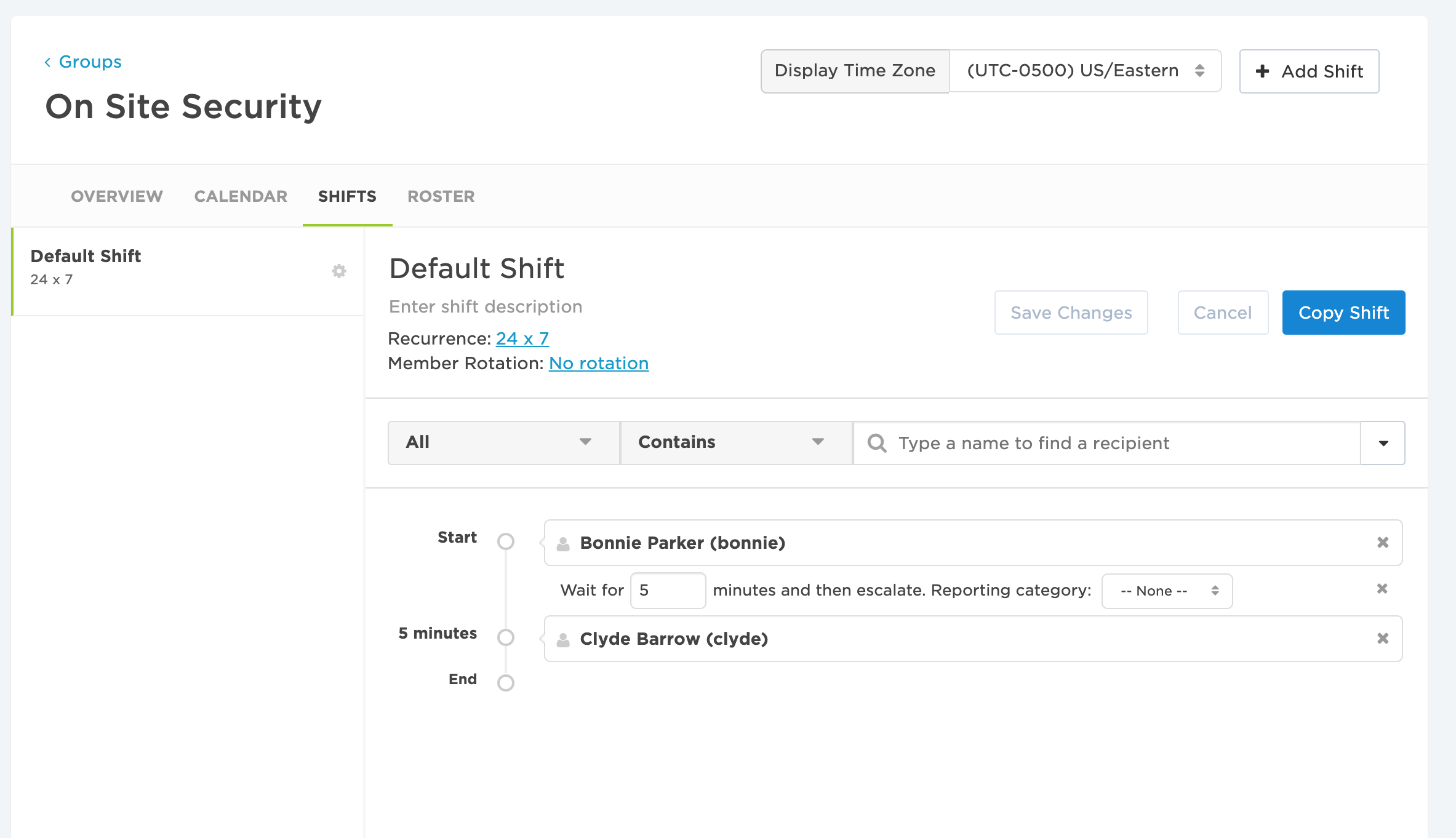
Task: Click the End timeline marker circle
Action: pos(506,683)
